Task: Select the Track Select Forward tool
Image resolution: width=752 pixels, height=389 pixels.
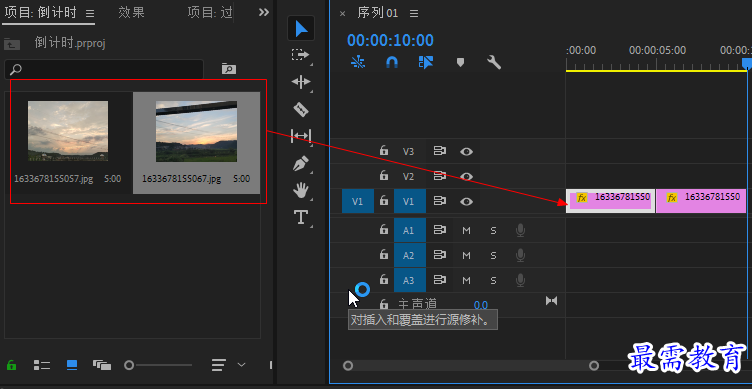Action: tap(301, 56)
